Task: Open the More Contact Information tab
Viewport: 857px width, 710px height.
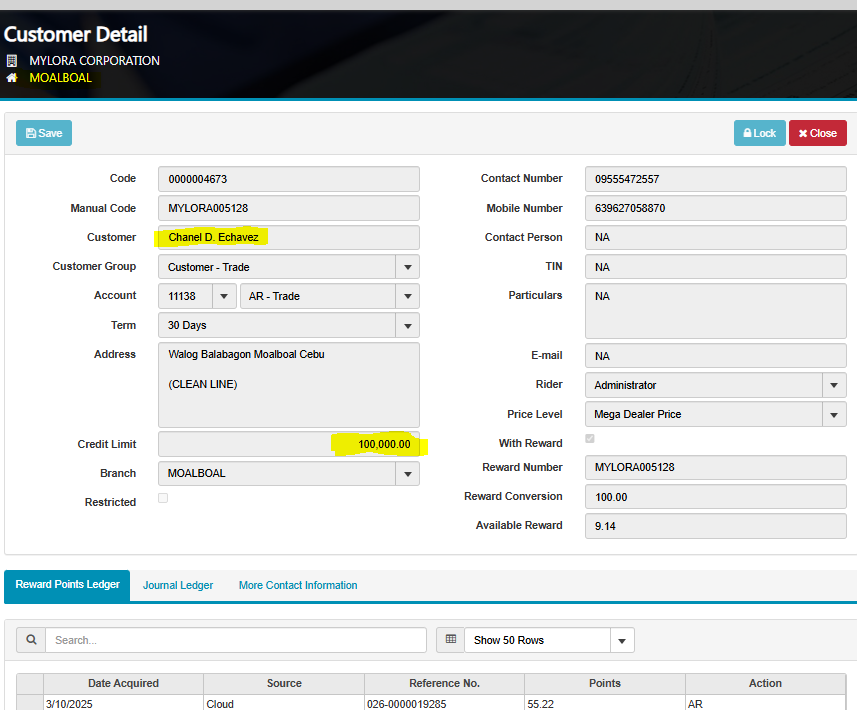Action: pyautogui.click(x=298, y=585)
